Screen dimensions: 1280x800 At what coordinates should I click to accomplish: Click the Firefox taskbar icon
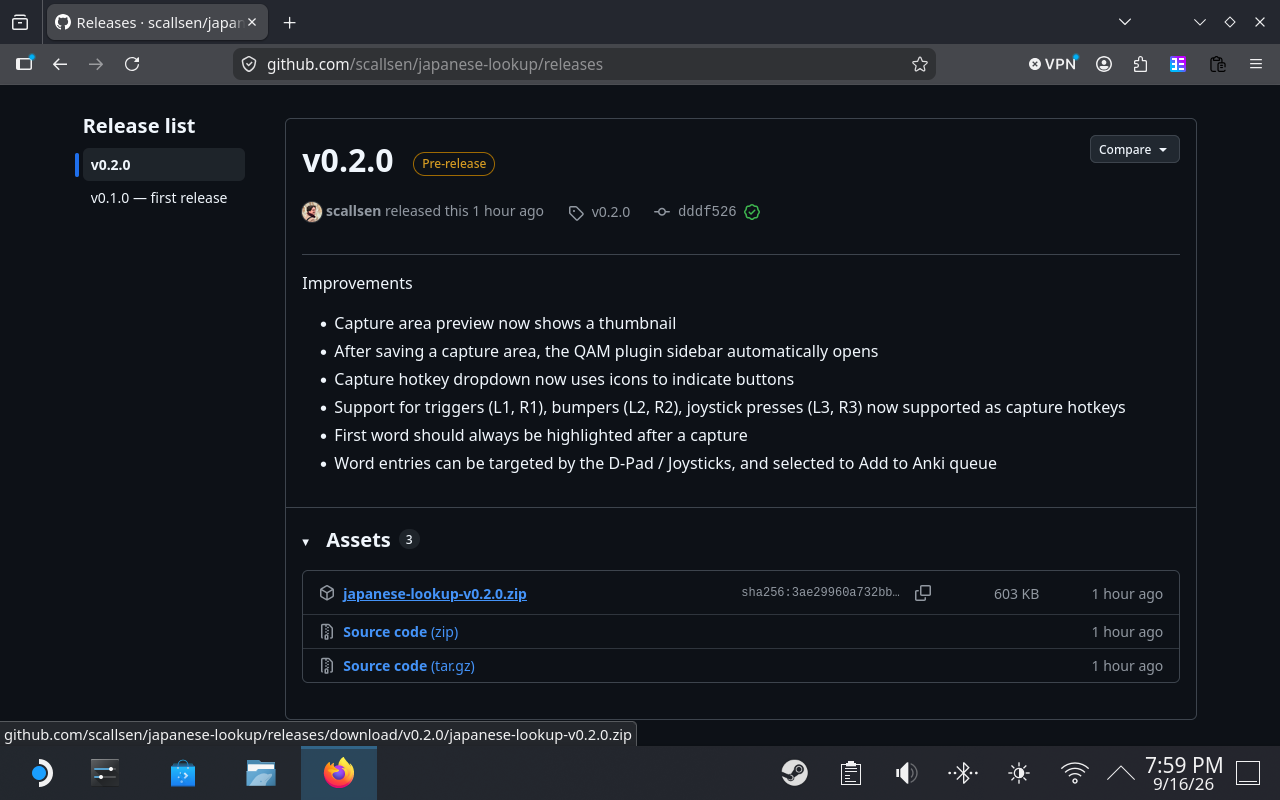click(x=339, y=773)
